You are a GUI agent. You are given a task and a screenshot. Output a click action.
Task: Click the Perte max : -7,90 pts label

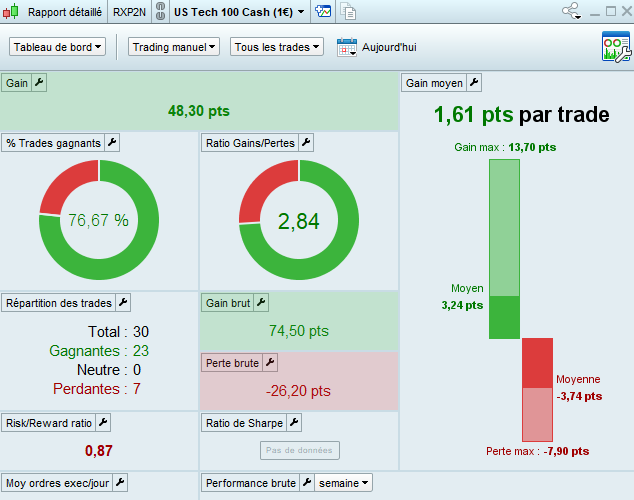click(x=537, y=451)
